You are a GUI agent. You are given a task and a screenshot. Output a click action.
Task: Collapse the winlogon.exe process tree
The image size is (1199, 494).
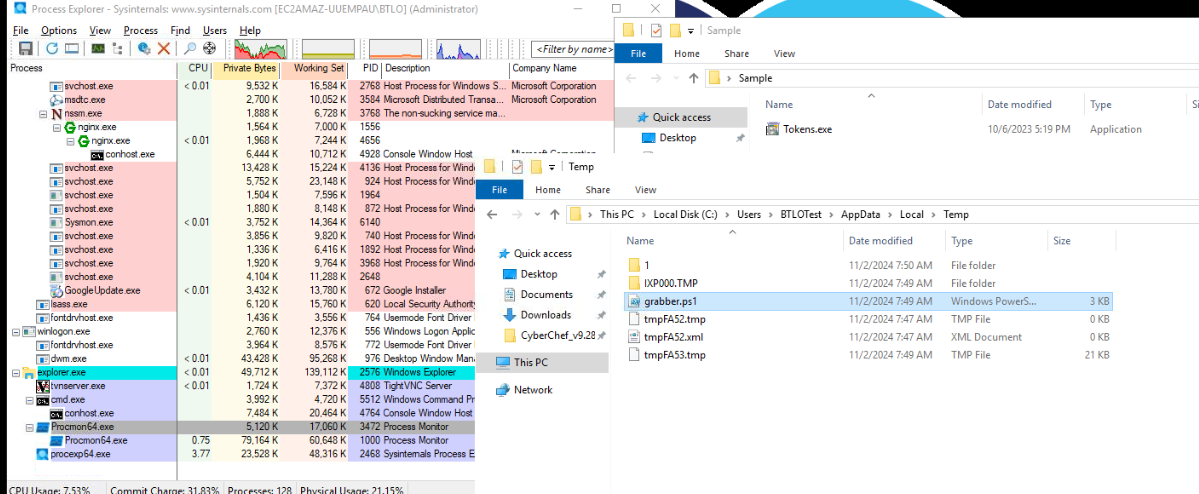point(18,332)
